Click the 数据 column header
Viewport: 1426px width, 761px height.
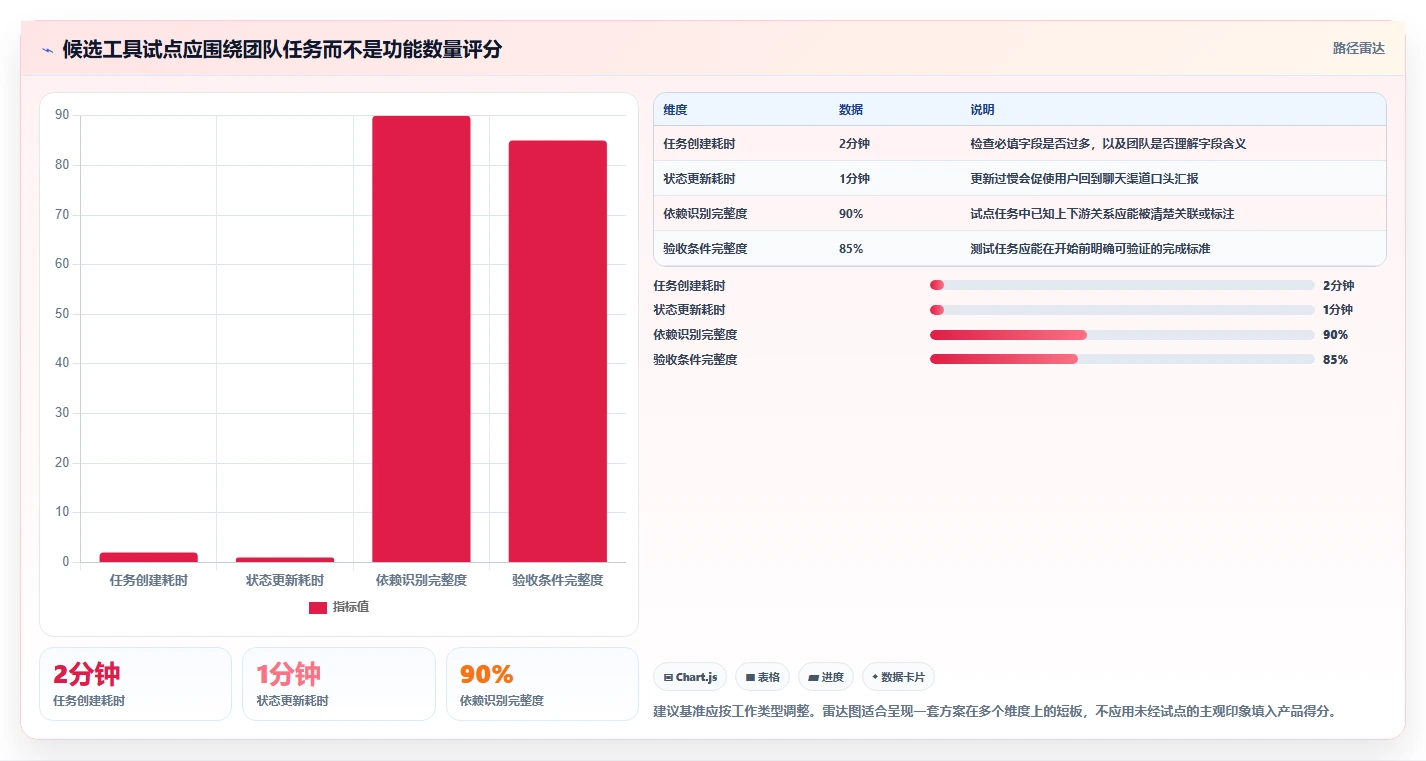851,110
